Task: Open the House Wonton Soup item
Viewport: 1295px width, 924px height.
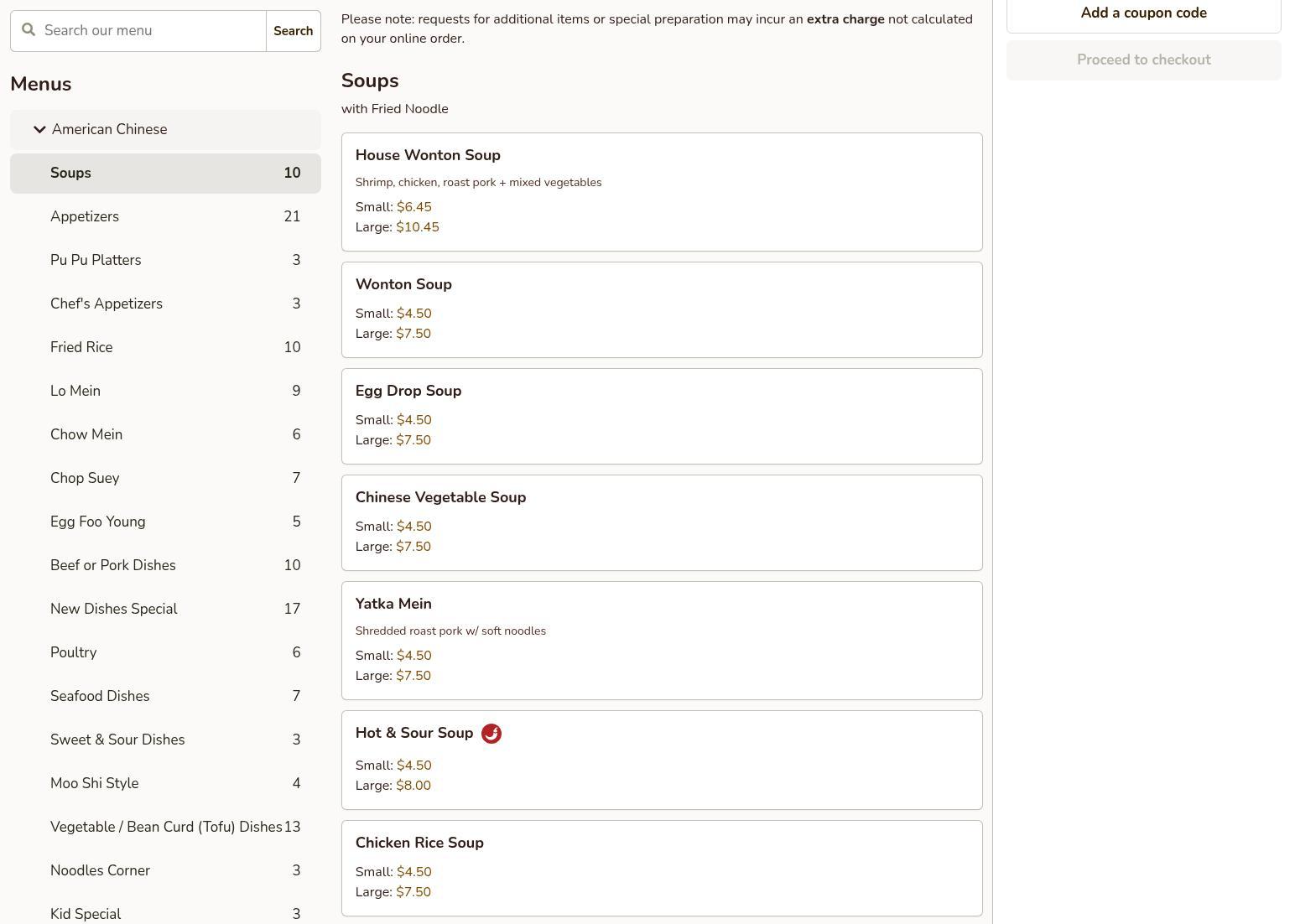Action: (x=662, y=192)
